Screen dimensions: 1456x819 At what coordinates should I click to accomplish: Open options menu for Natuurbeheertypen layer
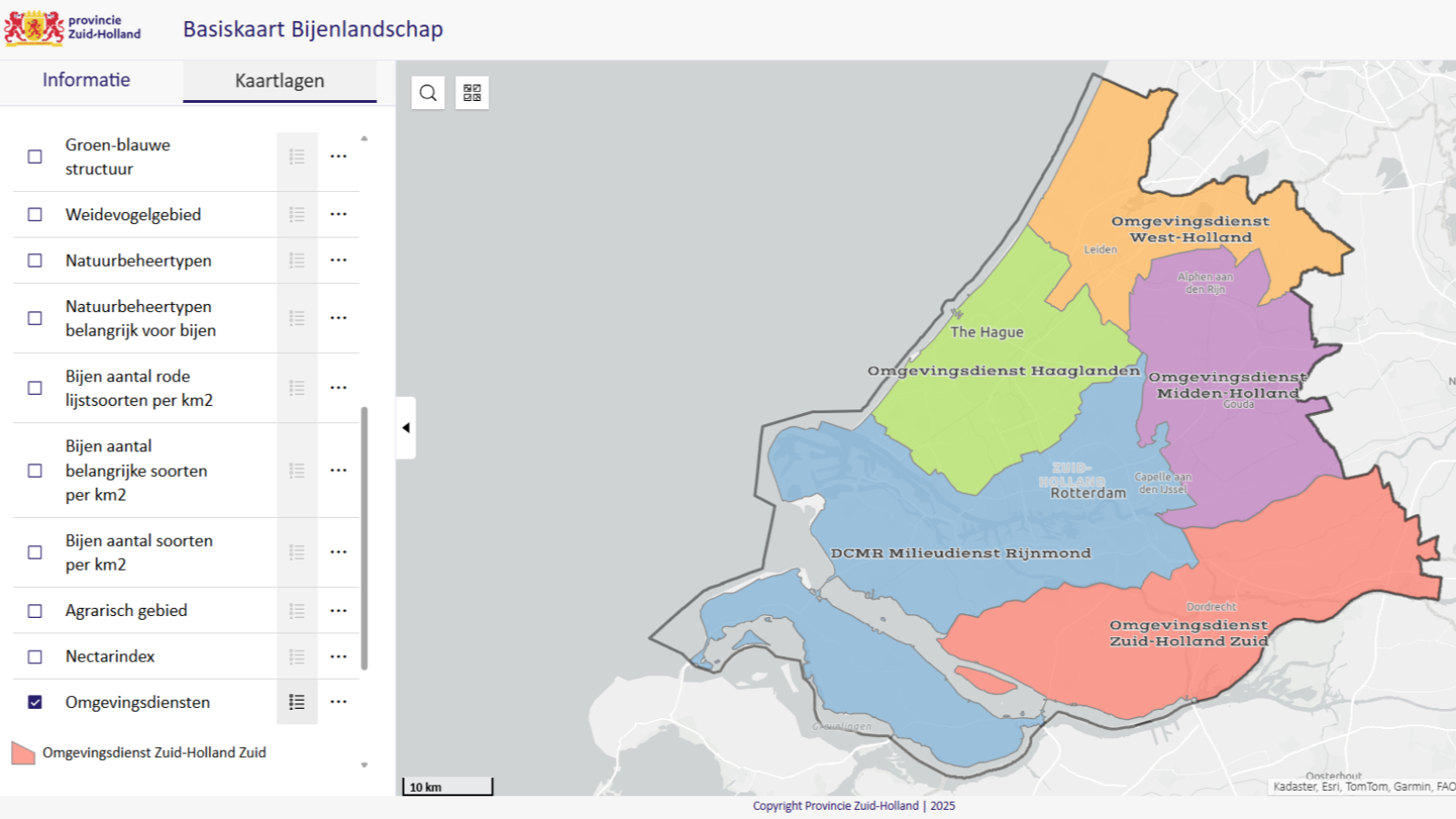(x=339, y=260)
